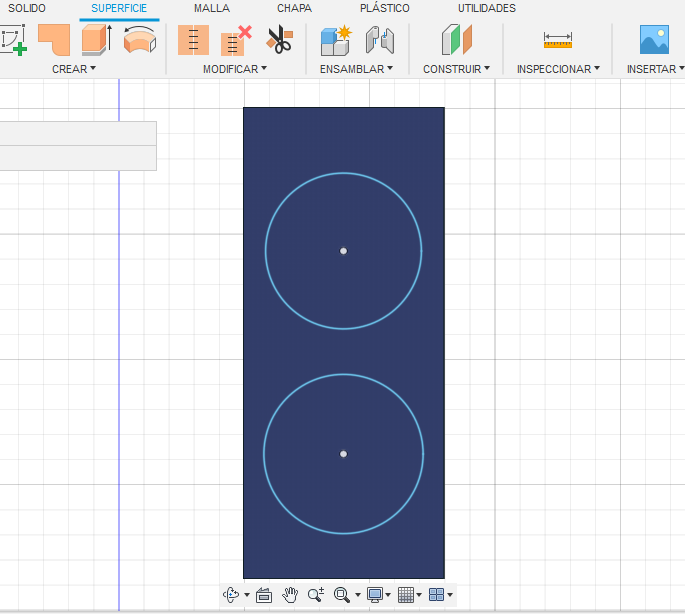Select the upper circle sketch curve
This screenshot has width=685, height=614.
point(343,173)
